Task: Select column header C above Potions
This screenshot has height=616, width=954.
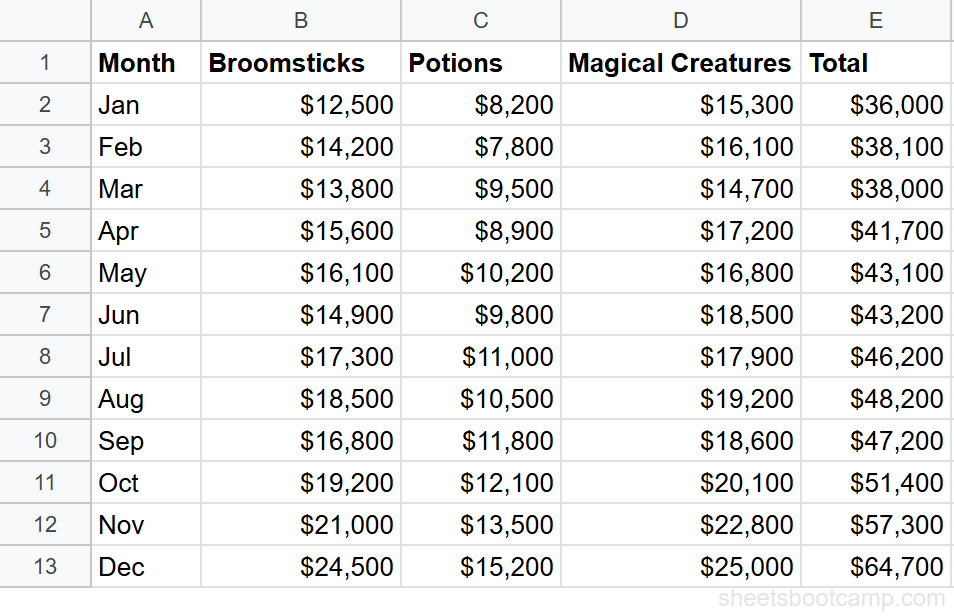Action: pyautogui.click(x=480, y=20)
